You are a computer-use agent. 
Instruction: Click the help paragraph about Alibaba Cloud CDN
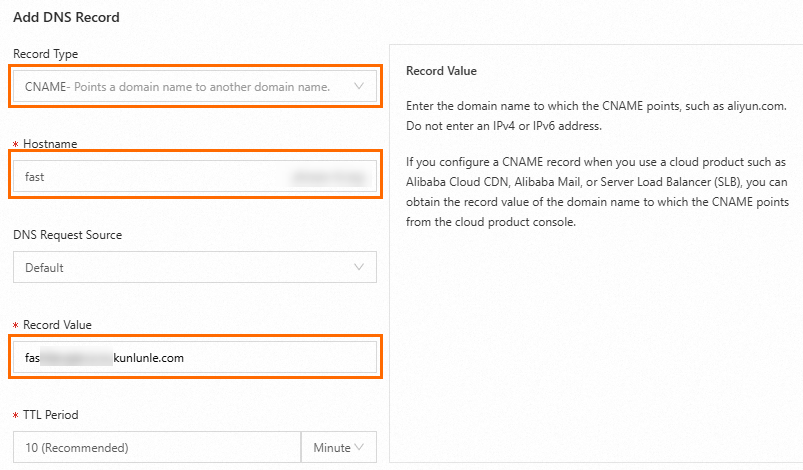598,192
